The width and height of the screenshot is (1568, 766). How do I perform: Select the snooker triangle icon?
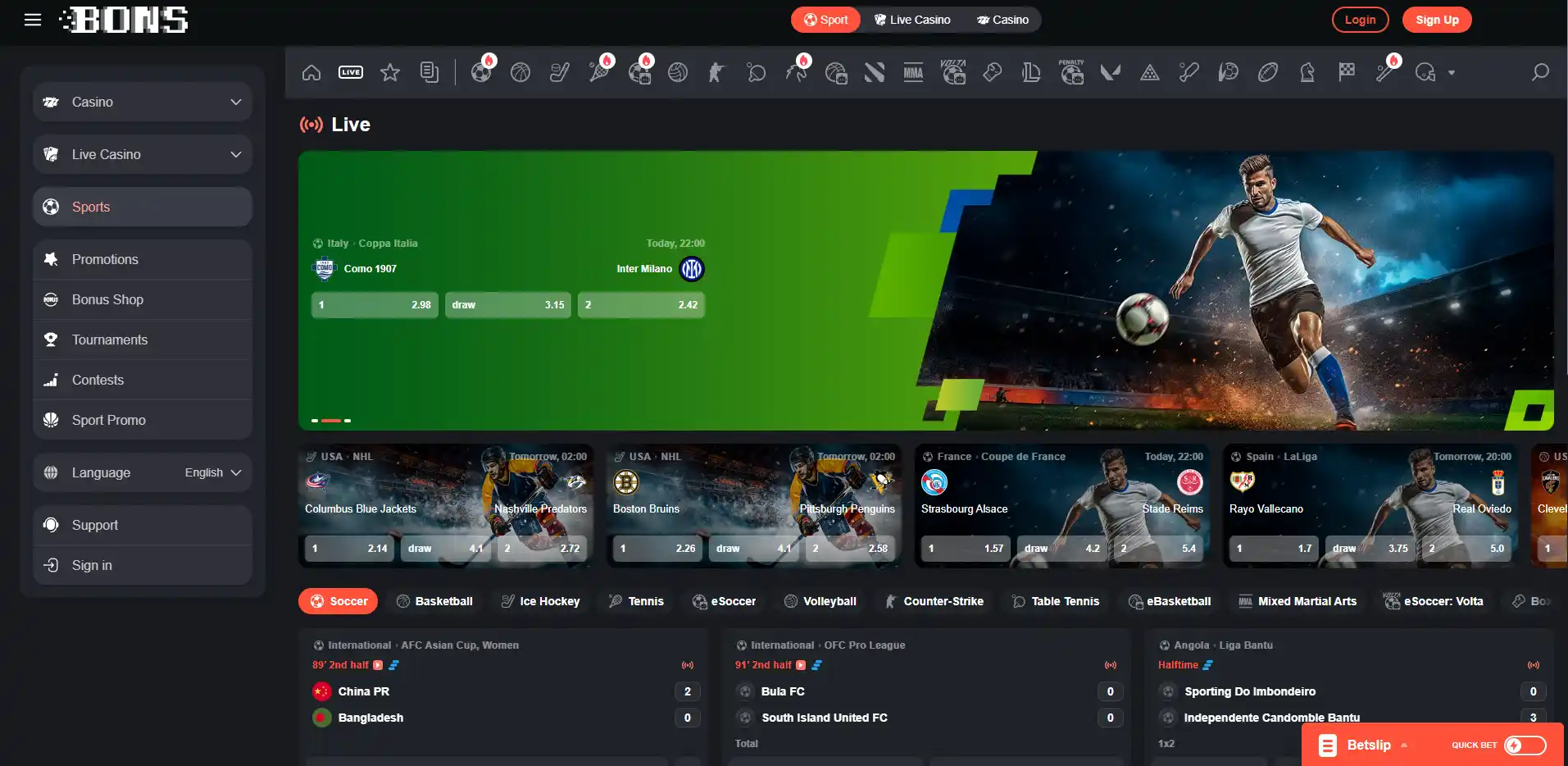[x=1150, y=72]
